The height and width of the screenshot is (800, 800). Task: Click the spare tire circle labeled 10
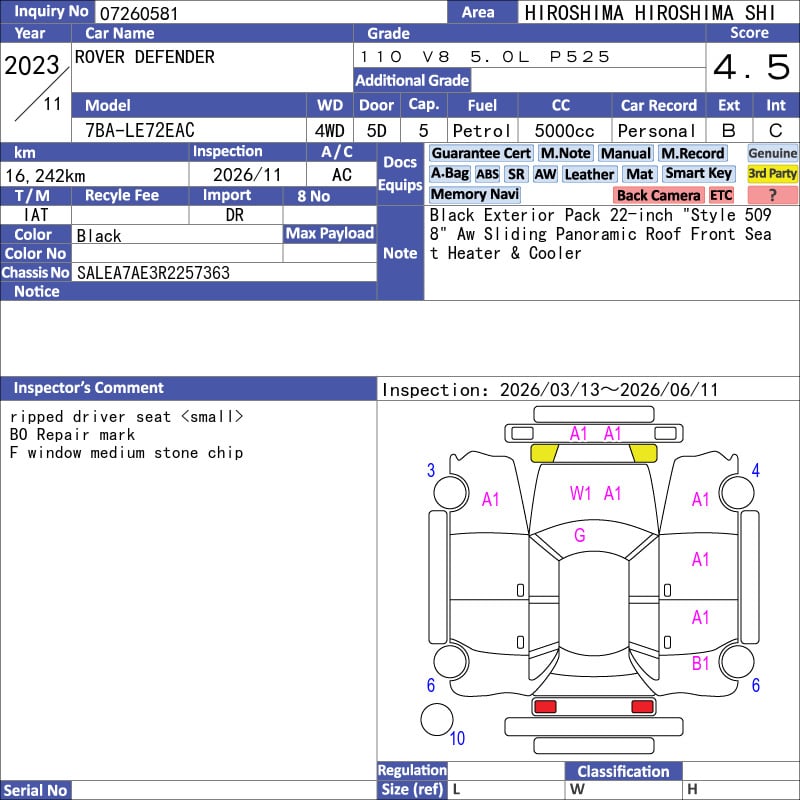(x=437, y=720)
